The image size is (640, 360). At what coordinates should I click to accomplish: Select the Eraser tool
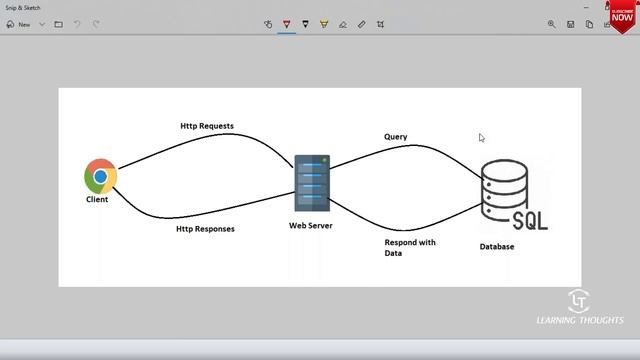point(343,24)
